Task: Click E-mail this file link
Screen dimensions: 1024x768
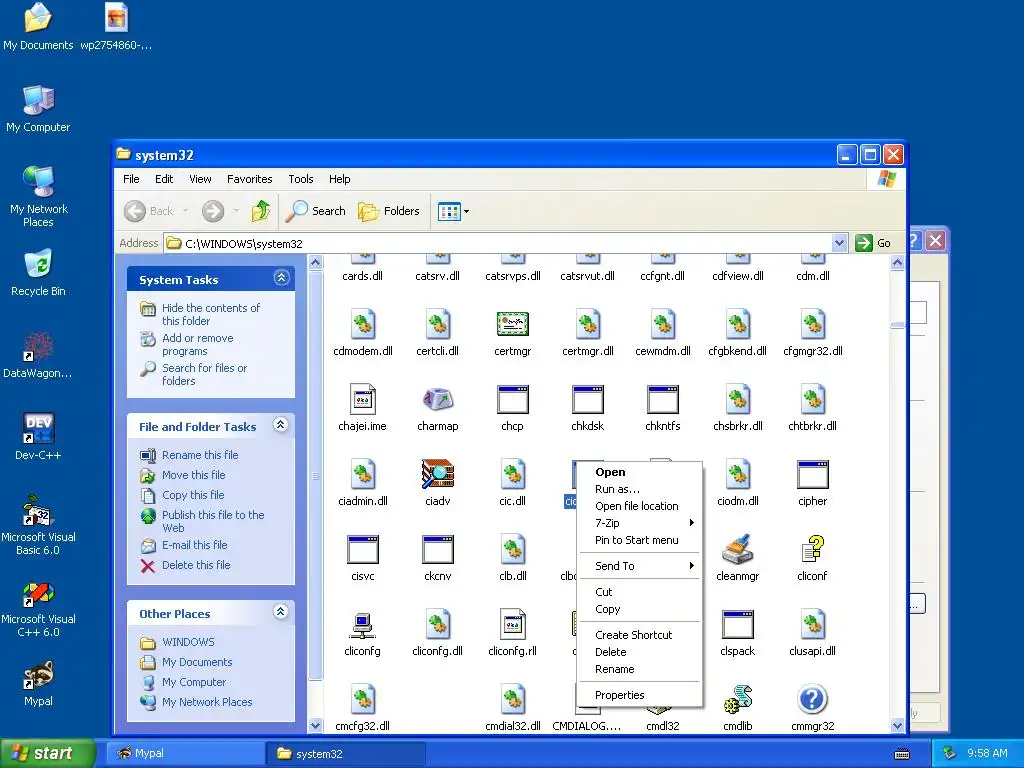Action: point(195,545)
